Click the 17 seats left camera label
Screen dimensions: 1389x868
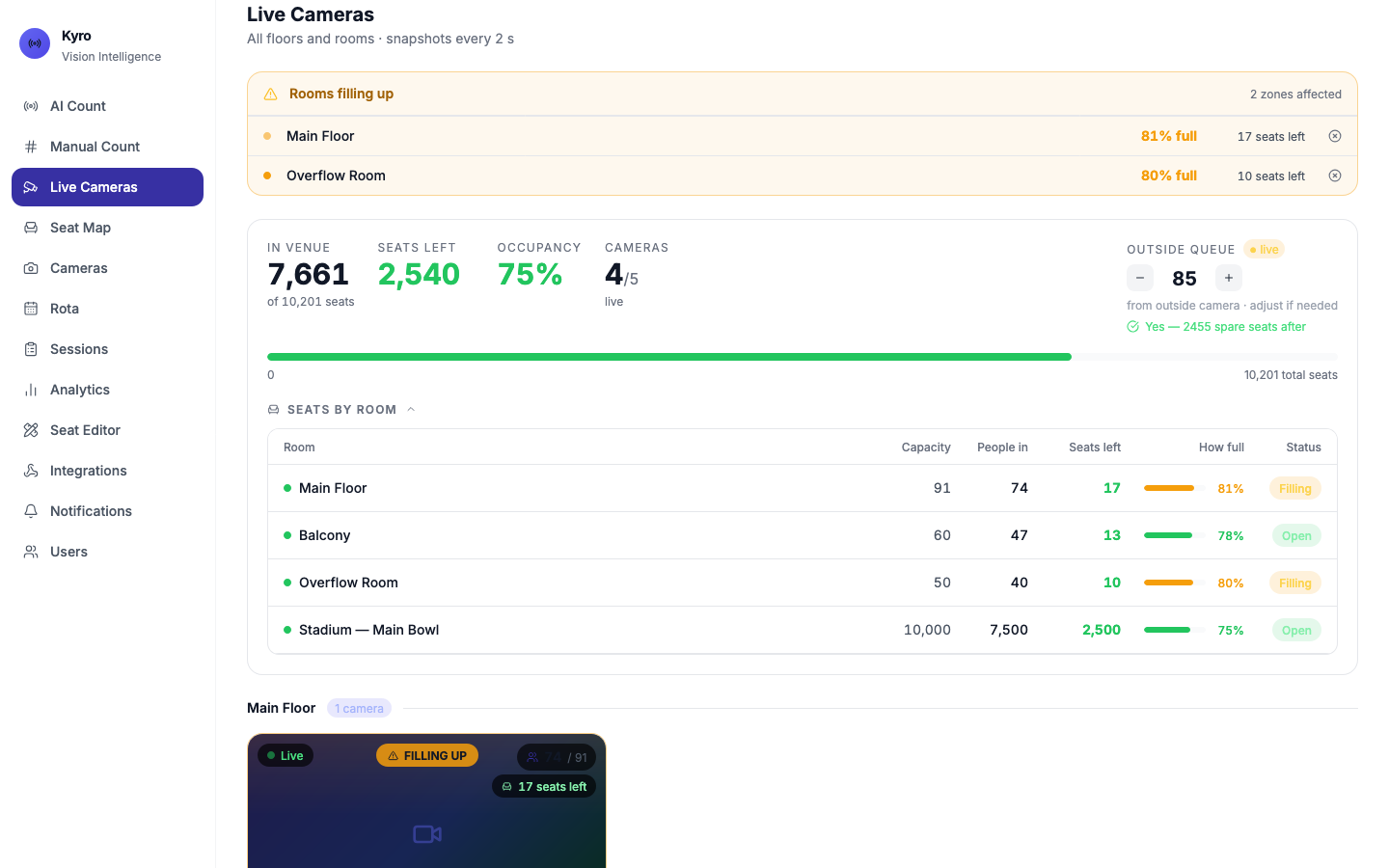(x=544, y=787)
